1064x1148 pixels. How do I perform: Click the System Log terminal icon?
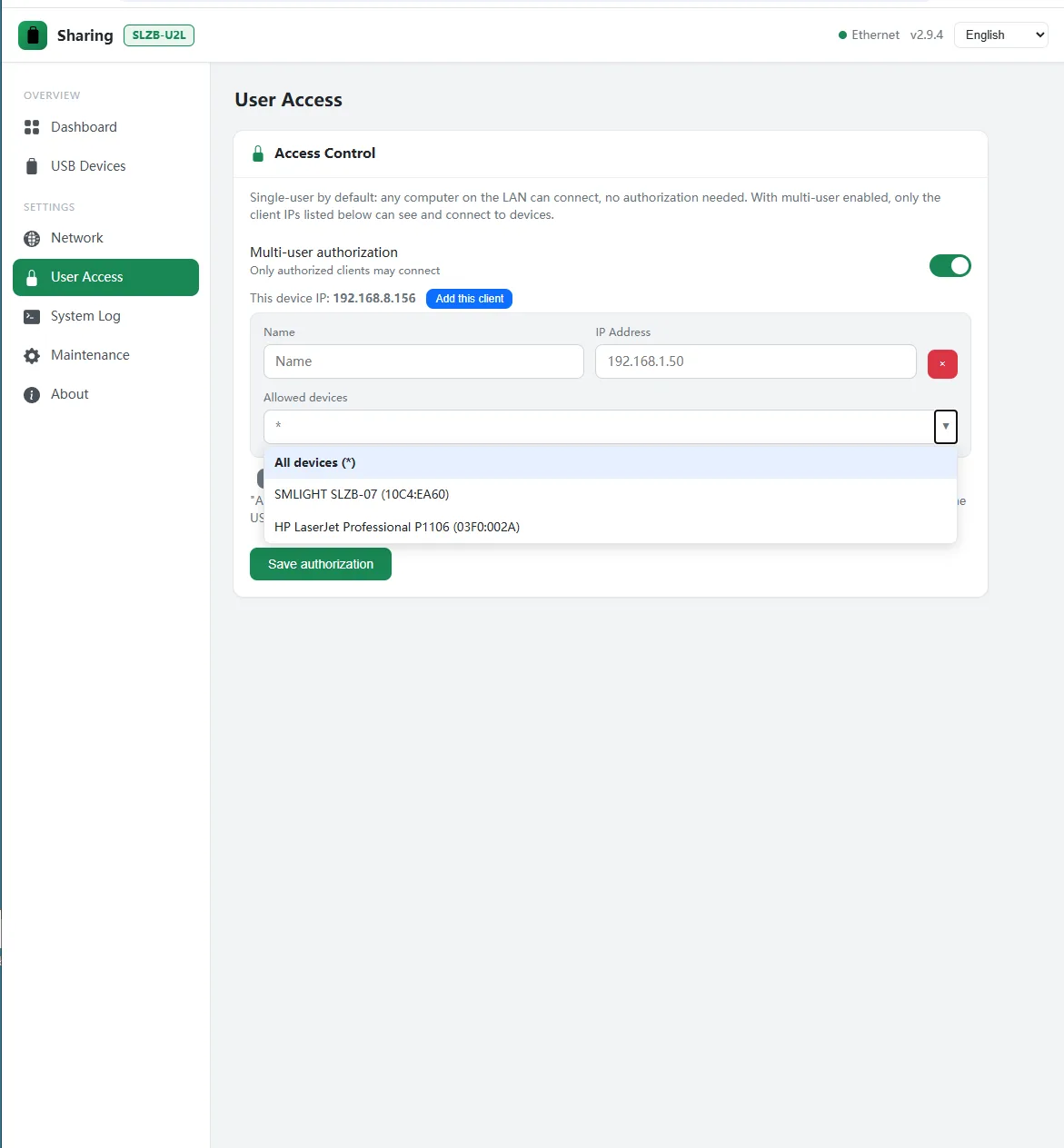[32, 316]
